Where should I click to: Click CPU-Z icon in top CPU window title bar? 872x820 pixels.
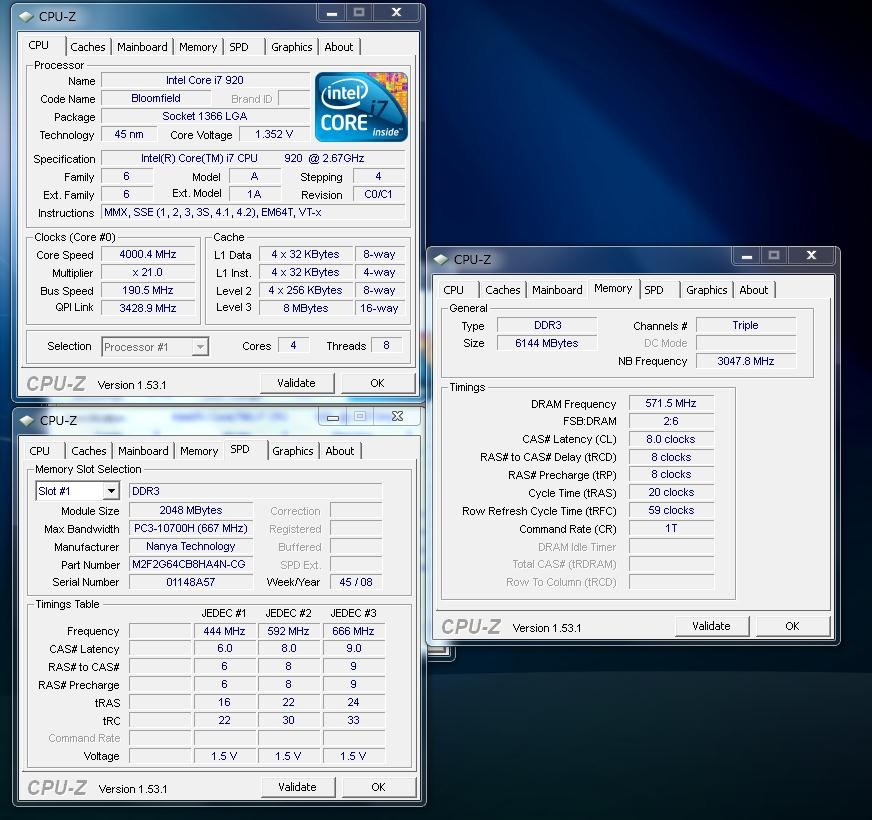[x=26, y=16]
